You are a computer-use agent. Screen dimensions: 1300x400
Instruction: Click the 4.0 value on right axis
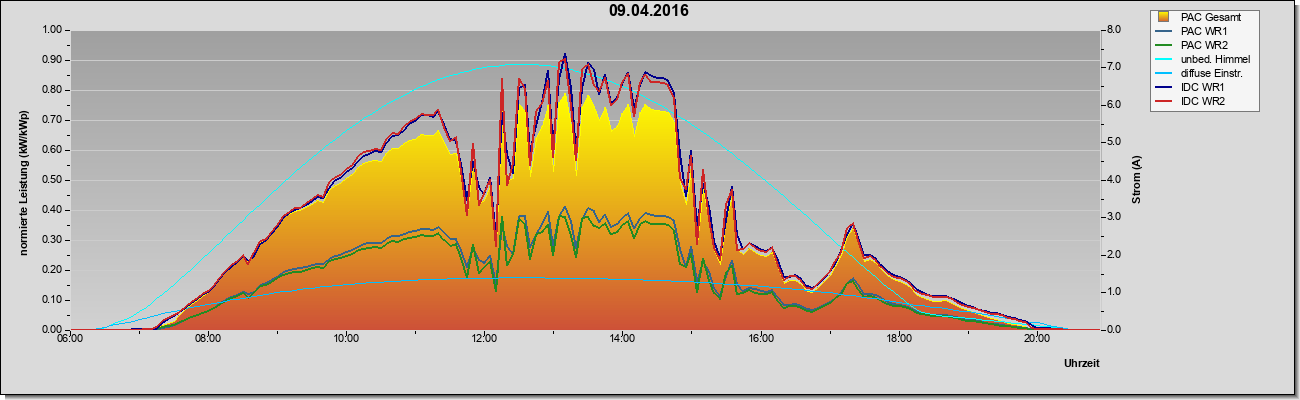tap(1113, 180)
